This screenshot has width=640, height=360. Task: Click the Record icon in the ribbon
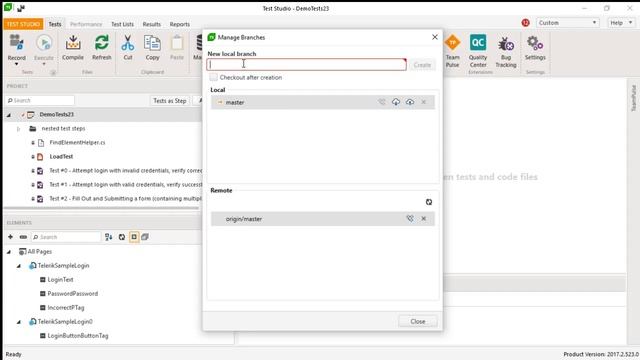tap(16, 42)
